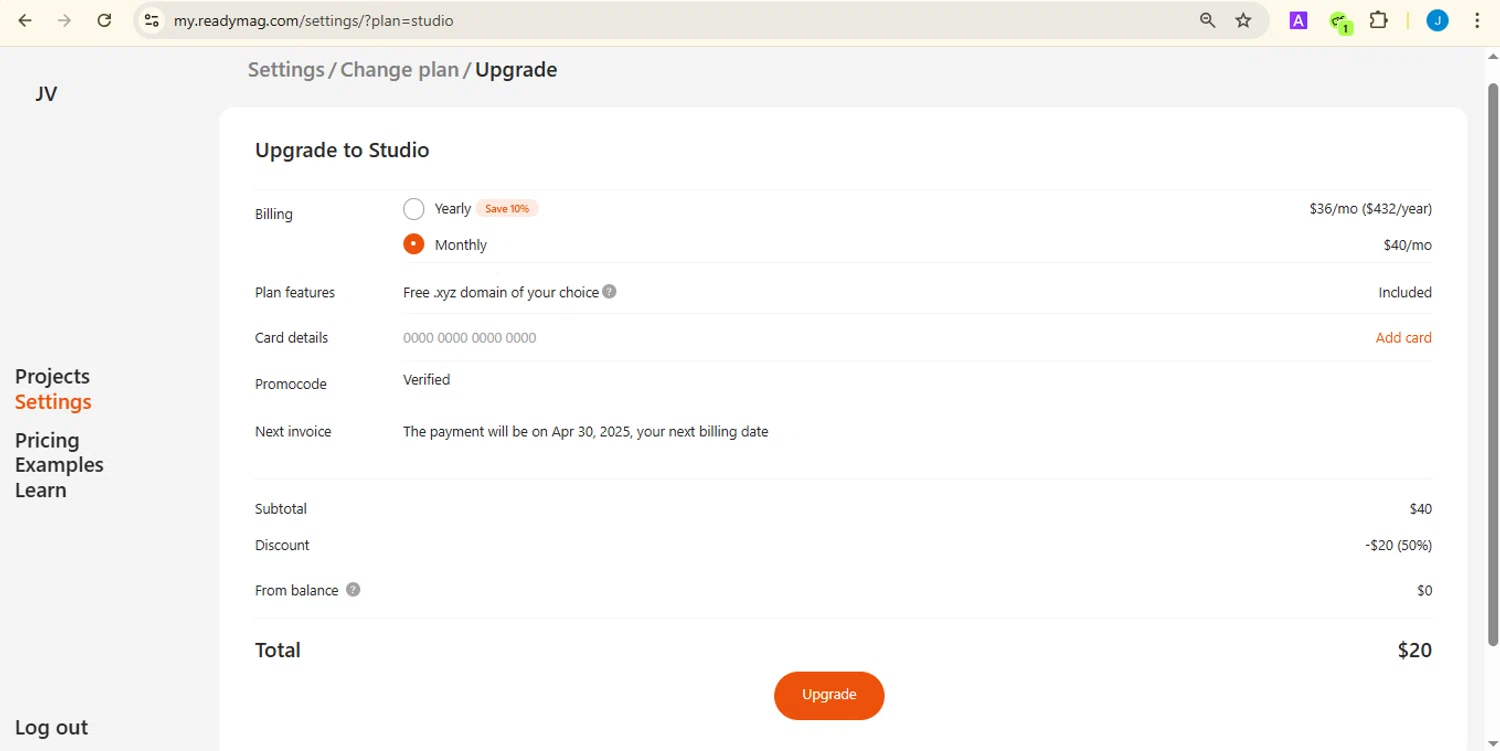
Task: Open the zoom magnifier in address bar
Action: (x=1207, y=20)
